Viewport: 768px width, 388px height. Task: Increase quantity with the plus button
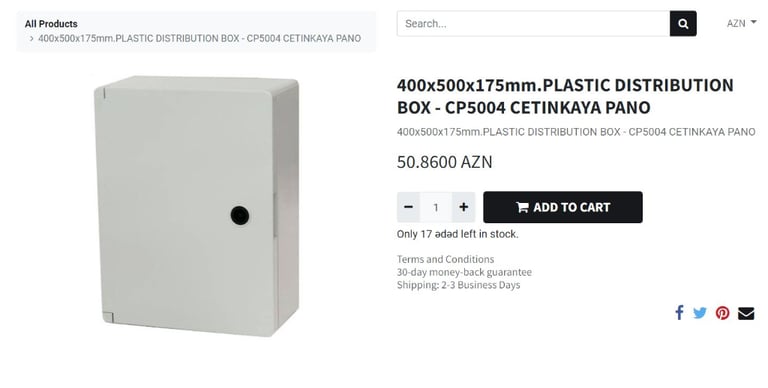tap(463, 207)
